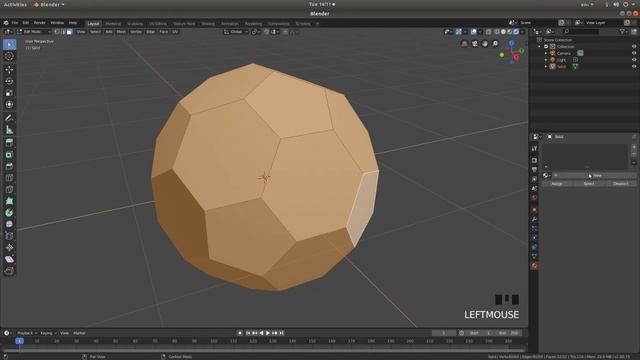The image size is (640, 360).
Task: Switch to the Modeling workspace tab
Action: [113, 24]
